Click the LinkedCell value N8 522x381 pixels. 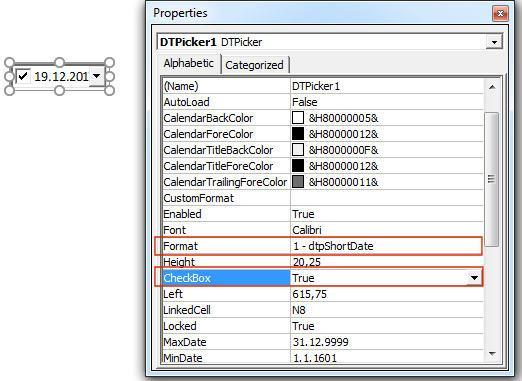click(x=299, y=310)
